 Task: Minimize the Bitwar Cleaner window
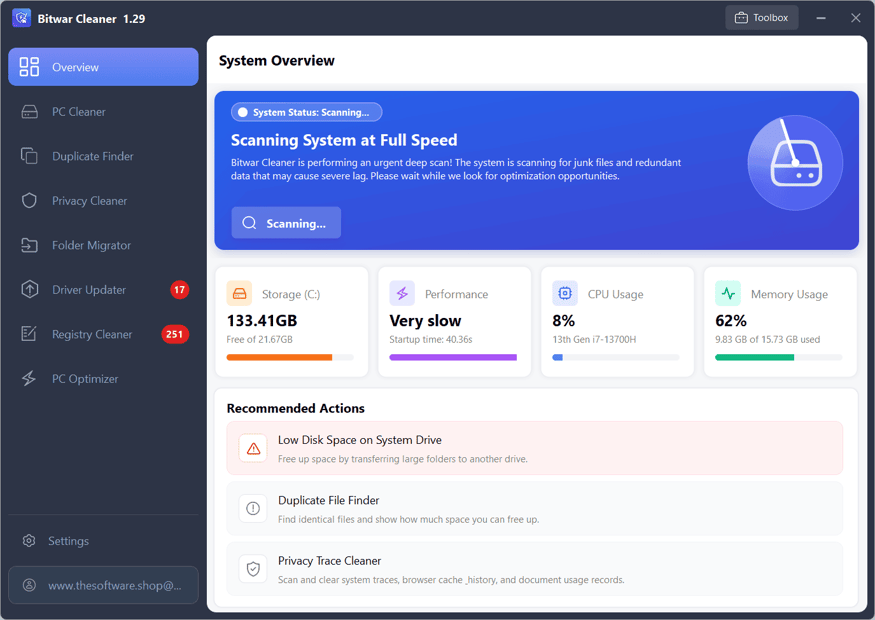click(x=821, y=18)
